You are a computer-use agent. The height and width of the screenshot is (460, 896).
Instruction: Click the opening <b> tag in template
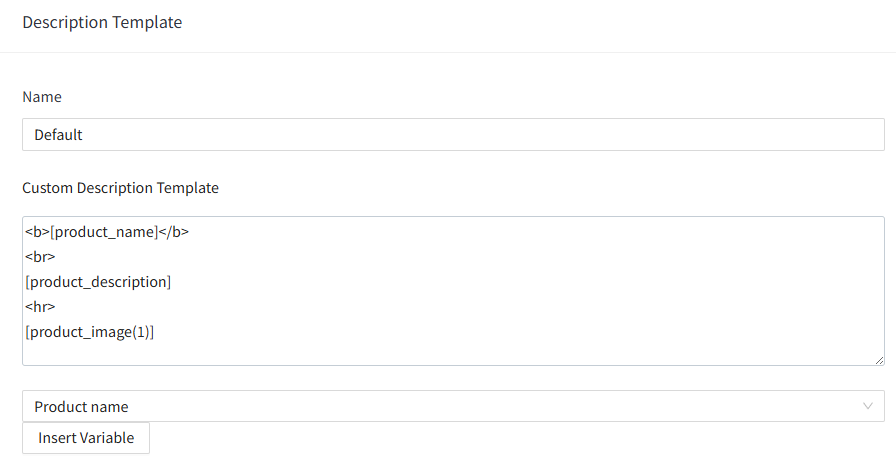[37, 232]
